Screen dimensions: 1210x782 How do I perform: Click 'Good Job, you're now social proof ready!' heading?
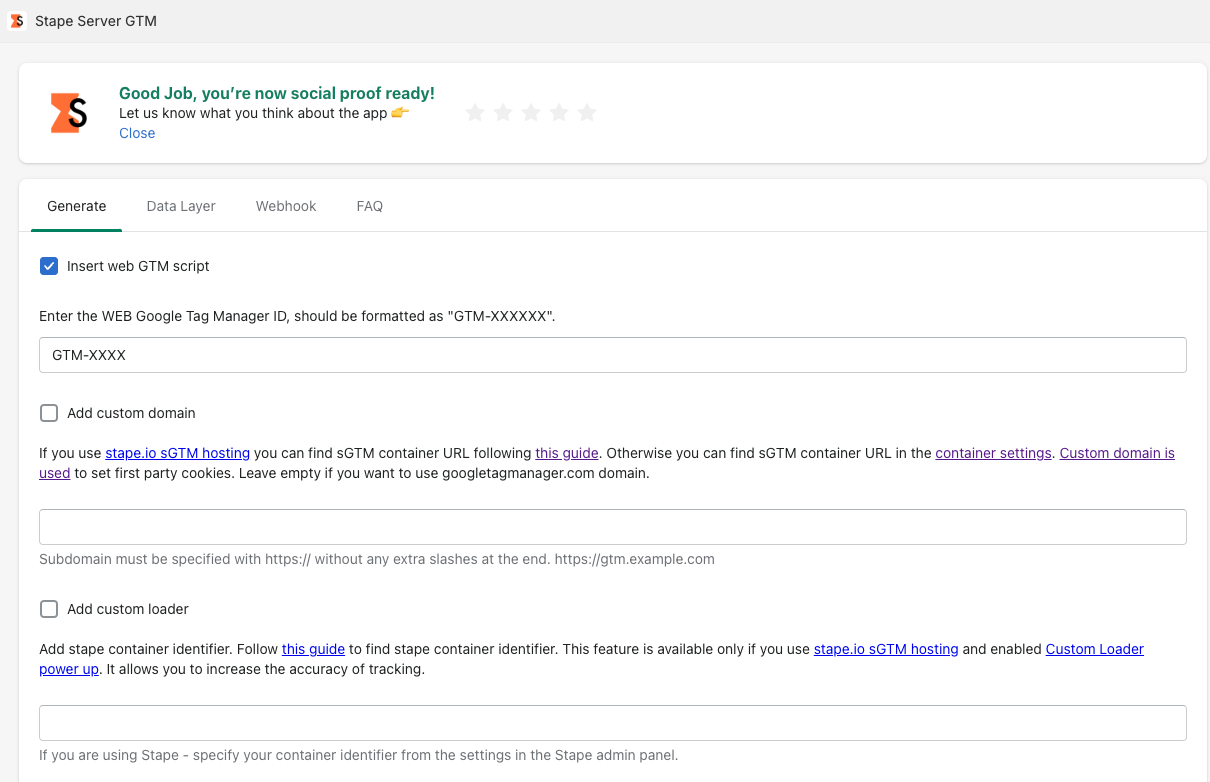(277, 93)
